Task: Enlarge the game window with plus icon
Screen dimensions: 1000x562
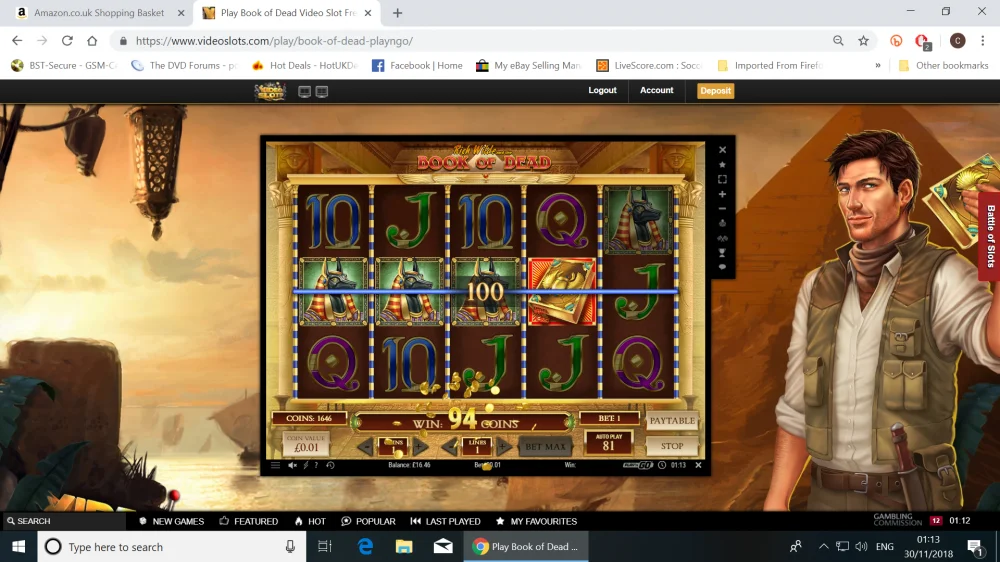Action: click(x=723, y=194)
